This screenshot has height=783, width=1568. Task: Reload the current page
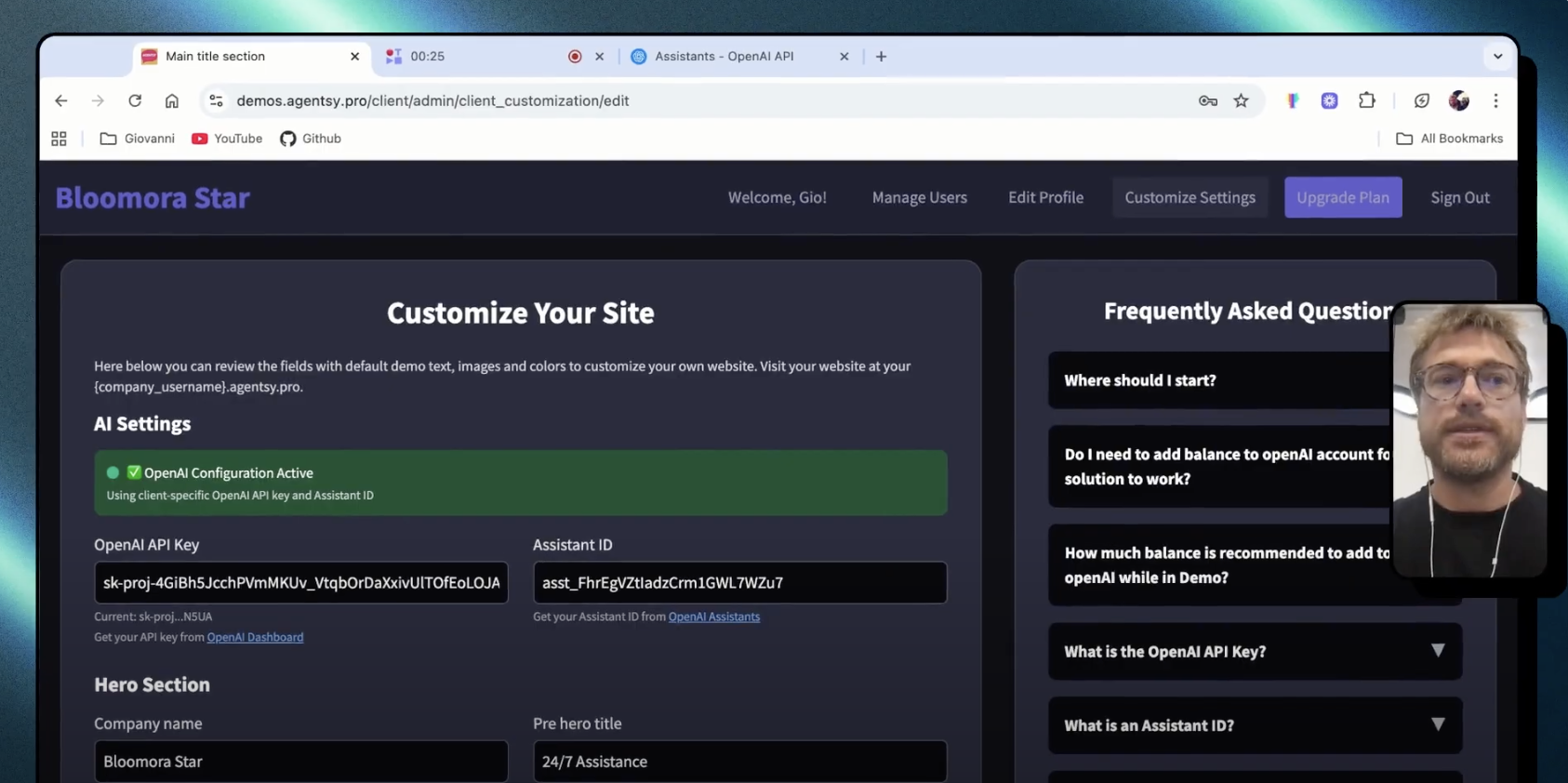click(x=135, y=100)
